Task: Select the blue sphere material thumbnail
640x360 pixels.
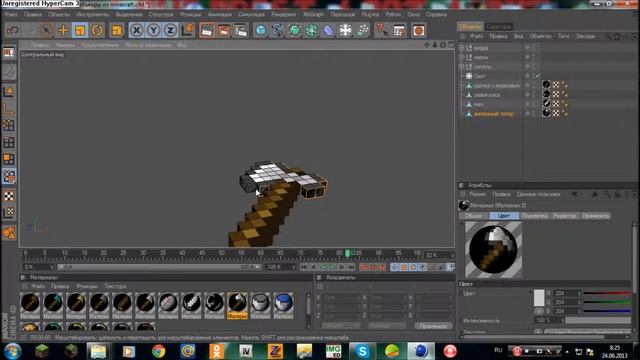Action: (x=283, y=305)
